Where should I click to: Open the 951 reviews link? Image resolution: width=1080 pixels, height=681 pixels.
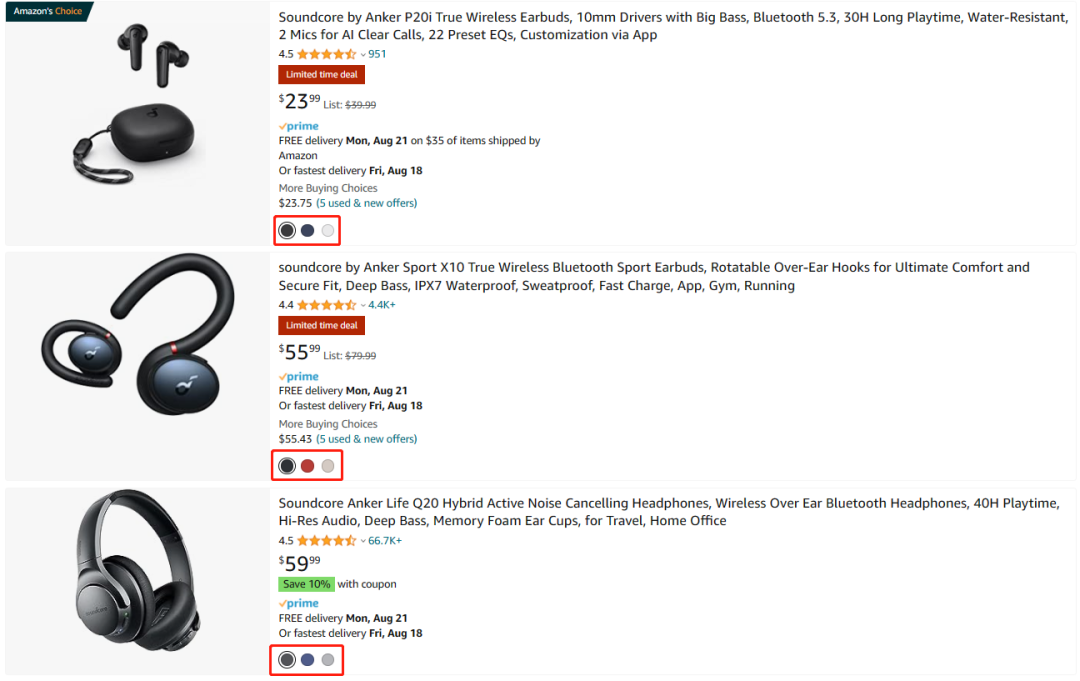pyautogui.click(x=377, y=54)
